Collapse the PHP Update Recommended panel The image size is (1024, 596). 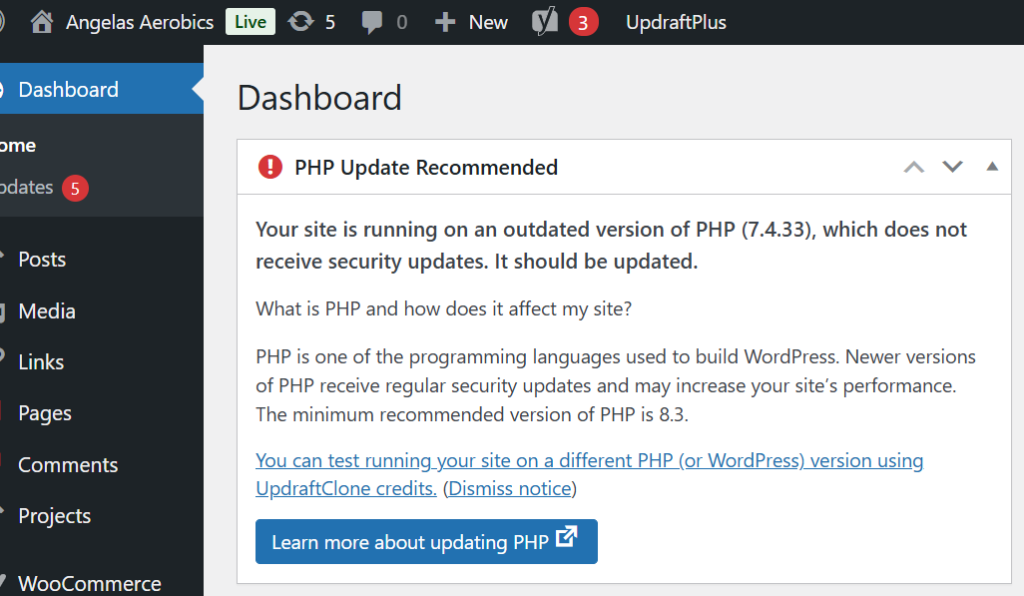pyautogui.click(x=992, y=167)
